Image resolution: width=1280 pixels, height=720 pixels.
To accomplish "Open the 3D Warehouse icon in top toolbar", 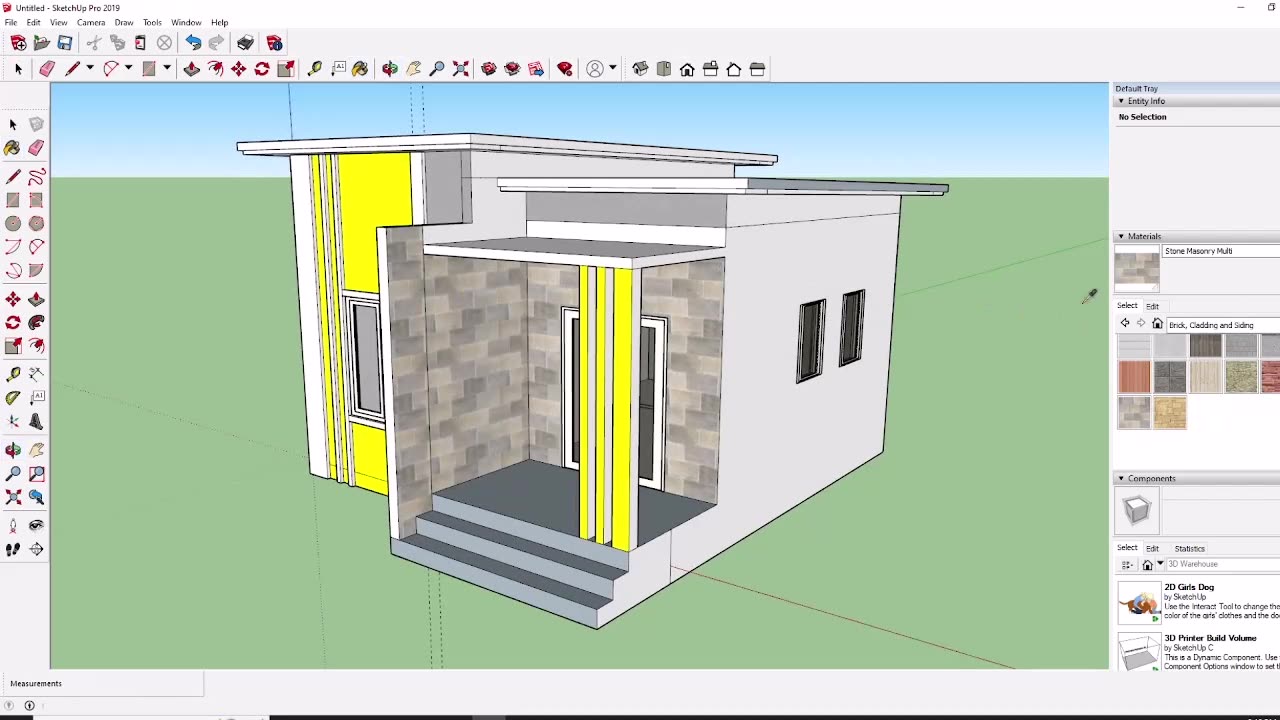I will click(x=489, y=69).
